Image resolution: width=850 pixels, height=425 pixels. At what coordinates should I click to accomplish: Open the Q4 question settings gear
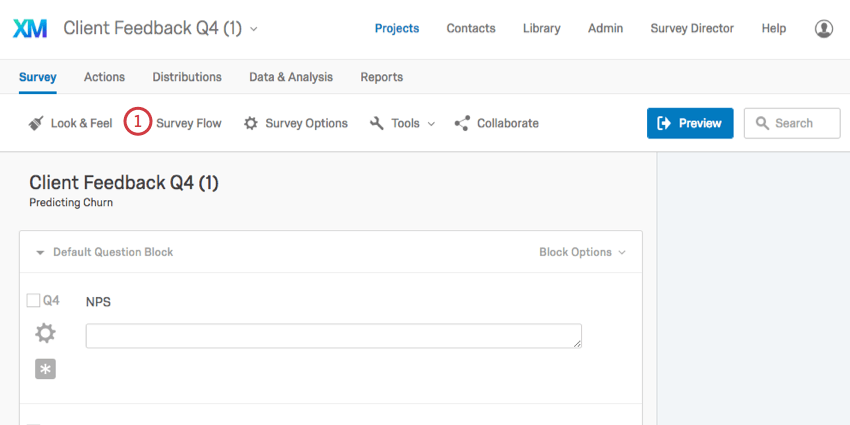45,333
